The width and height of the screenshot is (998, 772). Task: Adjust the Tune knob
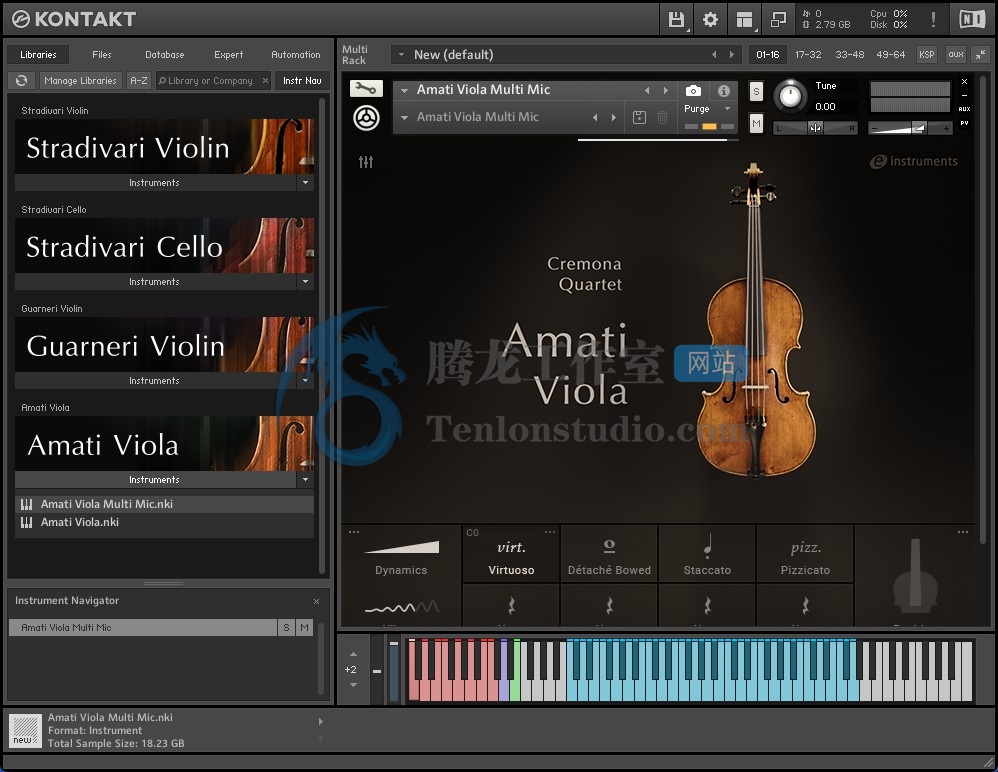790,96
